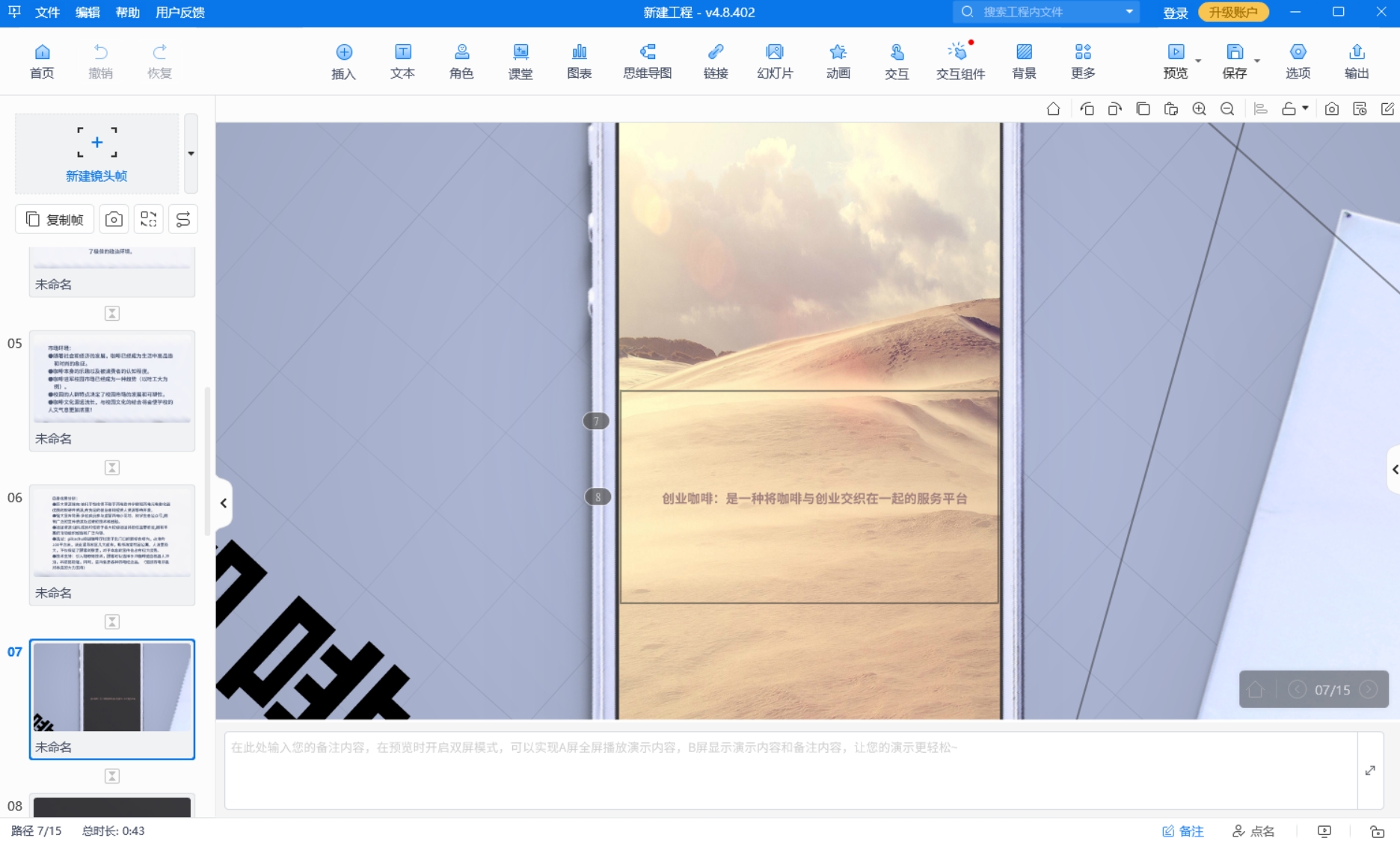This screenshot has height=841, width=1400.
Task: Toggle the transition marker below frame 05
Action: click(x=112, y=468)
